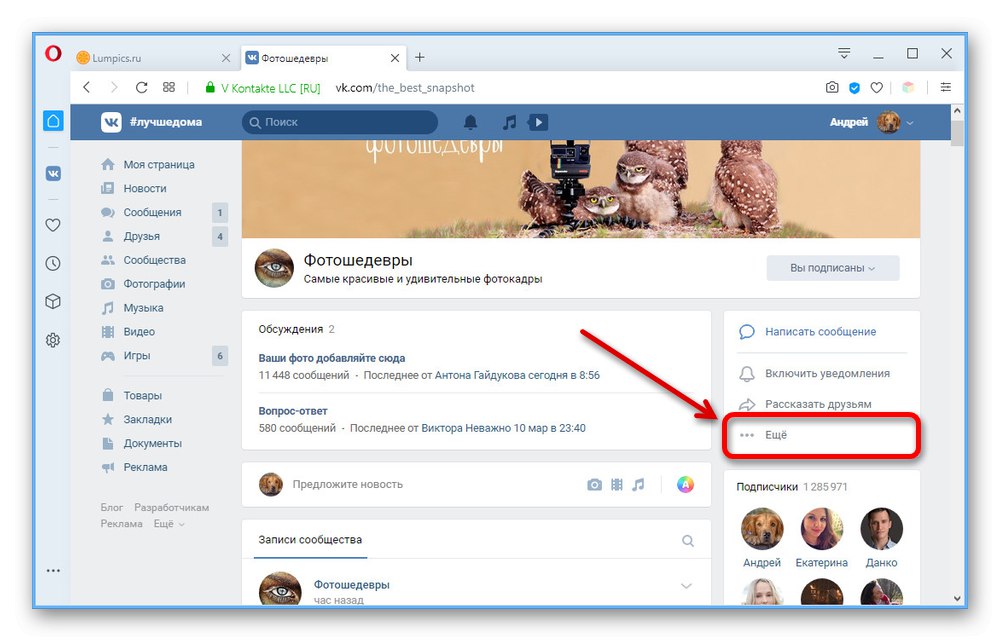Click the VK header play button
This screenshot has height=641, width=1000.
[x=538, y=122]
